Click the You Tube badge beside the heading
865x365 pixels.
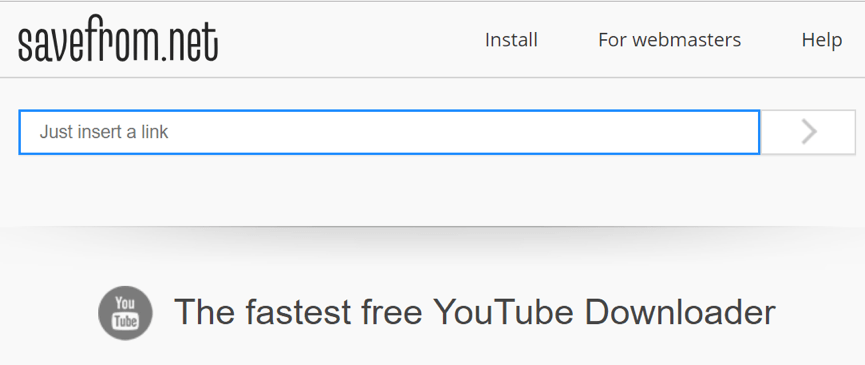[125, 313]
